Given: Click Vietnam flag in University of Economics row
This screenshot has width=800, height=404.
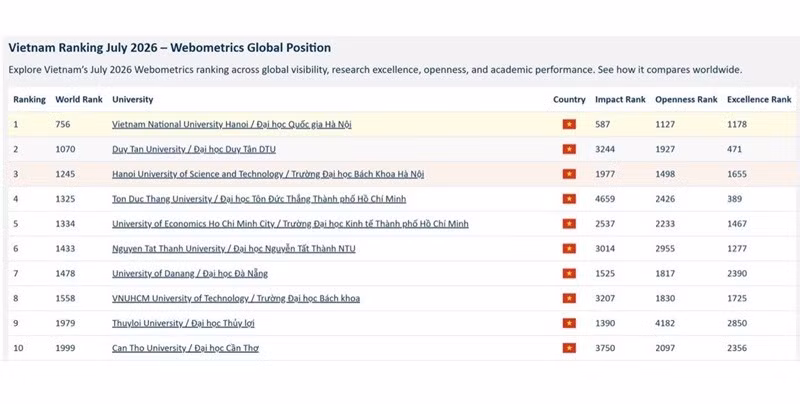Looking at the screenshot, I should 569,224.
